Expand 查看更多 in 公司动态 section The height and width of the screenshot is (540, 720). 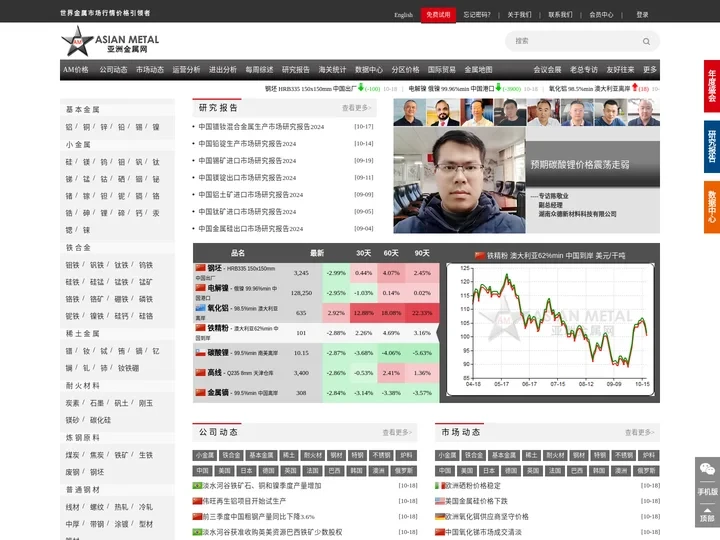397,433
